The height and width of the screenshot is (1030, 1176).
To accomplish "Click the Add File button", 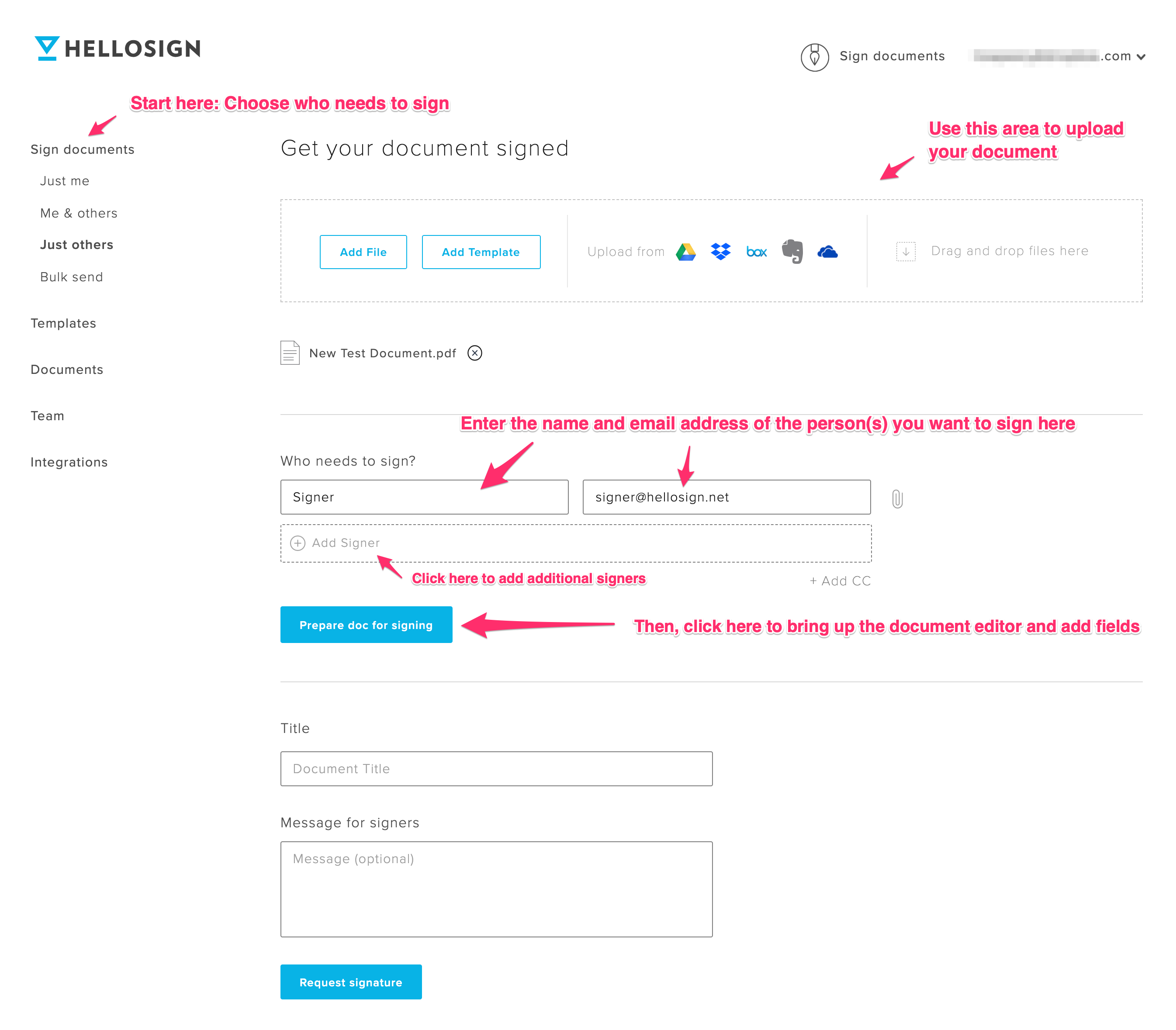I will click(x=363, y=252).
